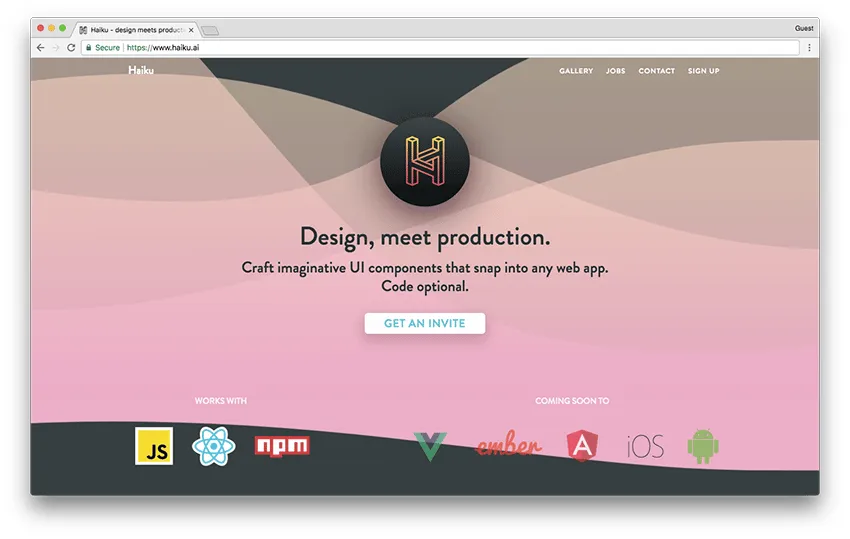Click the ember logo
The image size is (850, 539).
(x=508, y=446)
